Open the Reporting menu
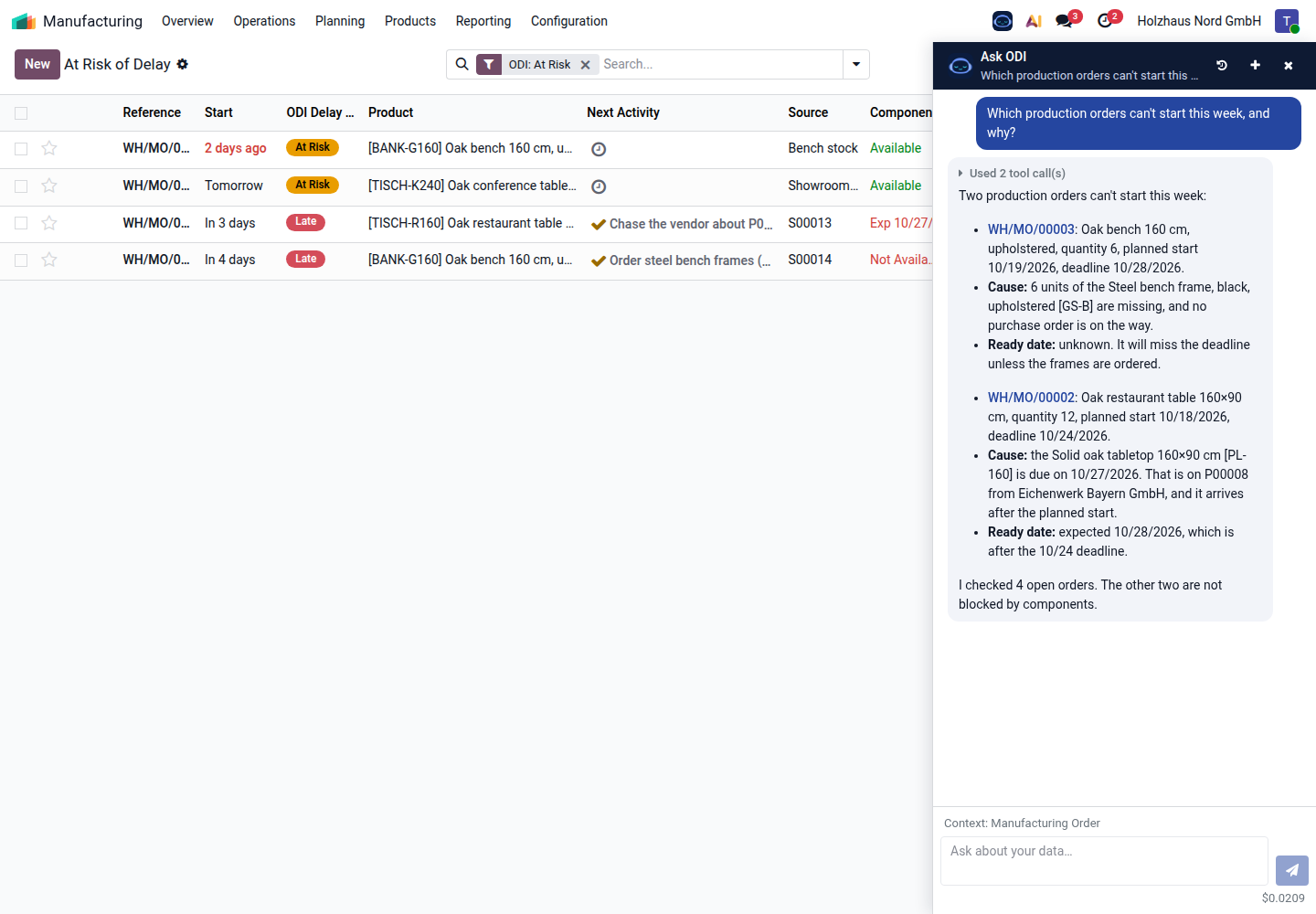This screenshot has height=914, width=1316. click(483, 20)
